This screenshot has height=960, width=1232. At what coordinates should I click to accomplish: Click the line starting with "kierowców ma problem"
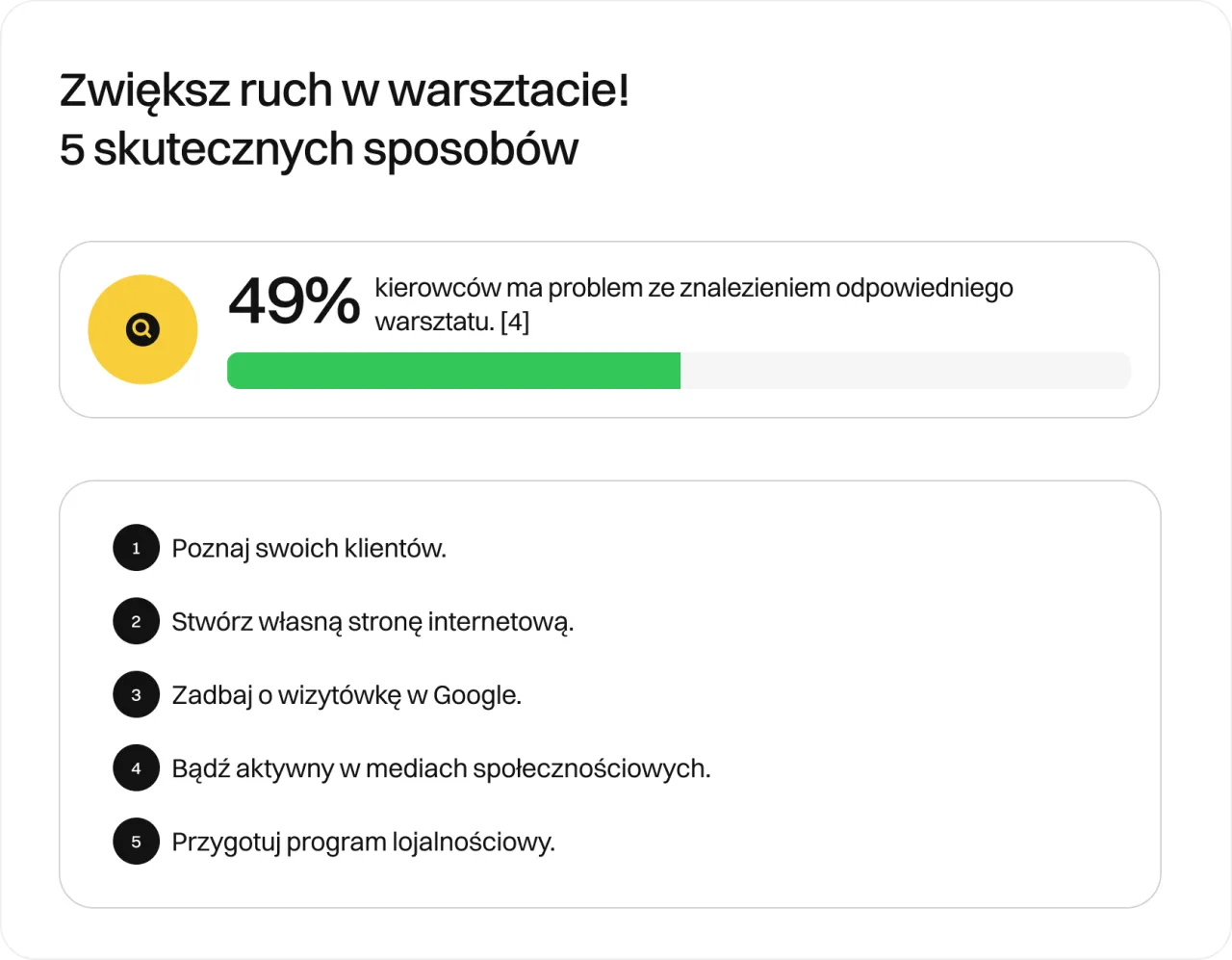pos(693,288)
